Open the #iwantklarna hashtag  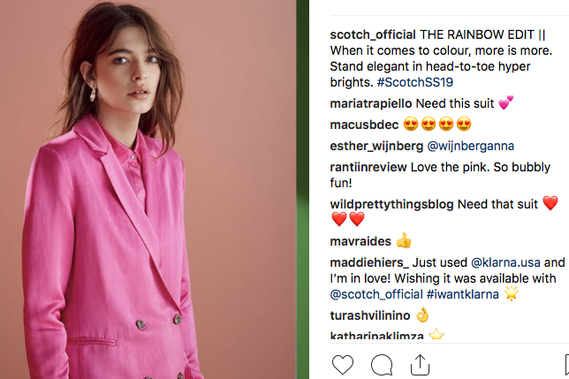coord(463,294)
